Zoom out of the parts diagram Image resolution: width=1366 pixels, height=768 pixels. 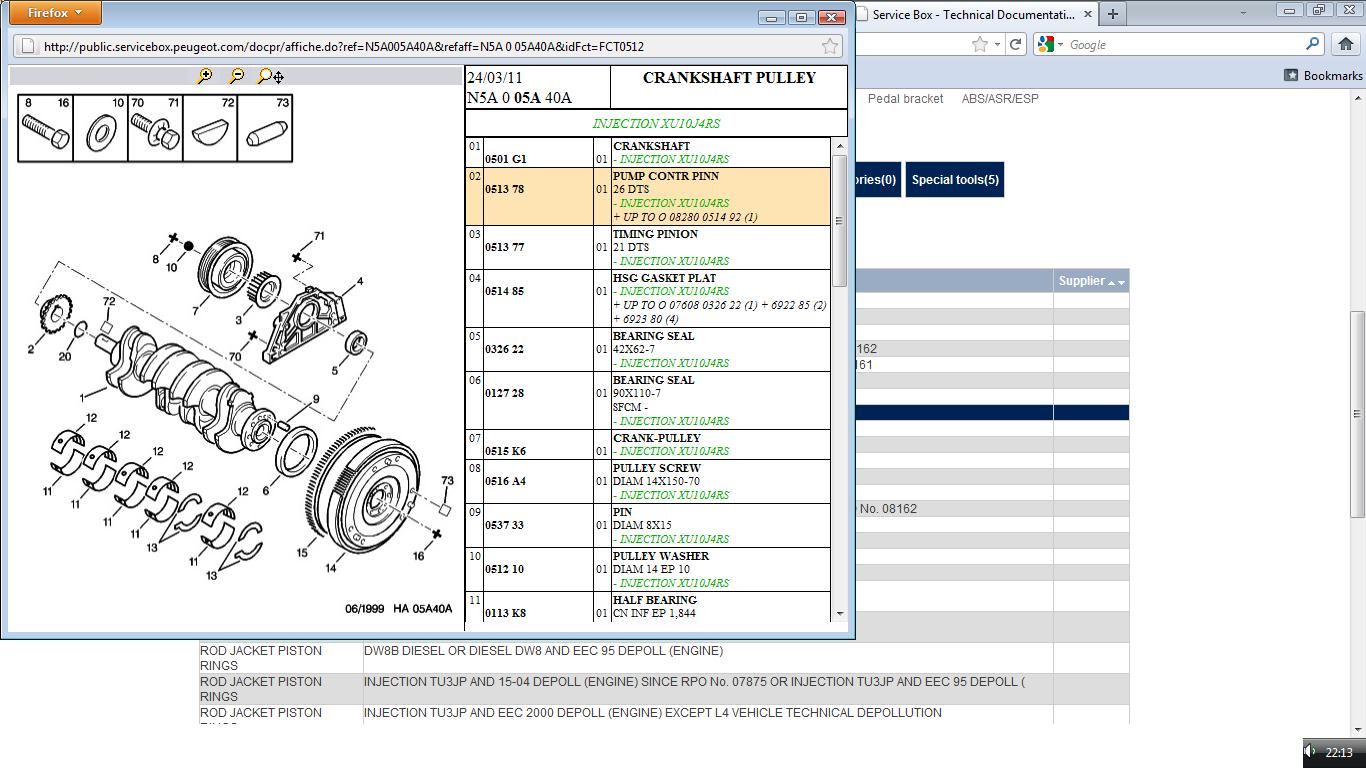tap(237, 76)
